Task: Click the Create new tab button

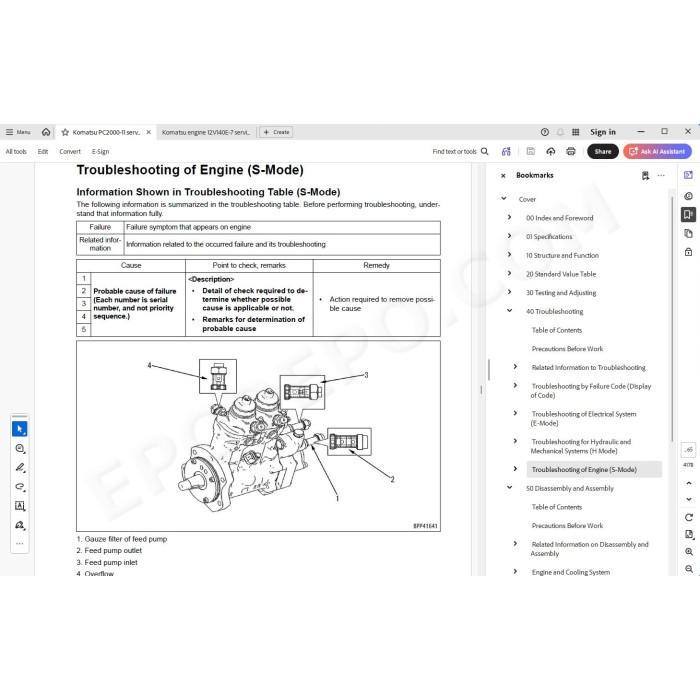Action: coord(276,132)
